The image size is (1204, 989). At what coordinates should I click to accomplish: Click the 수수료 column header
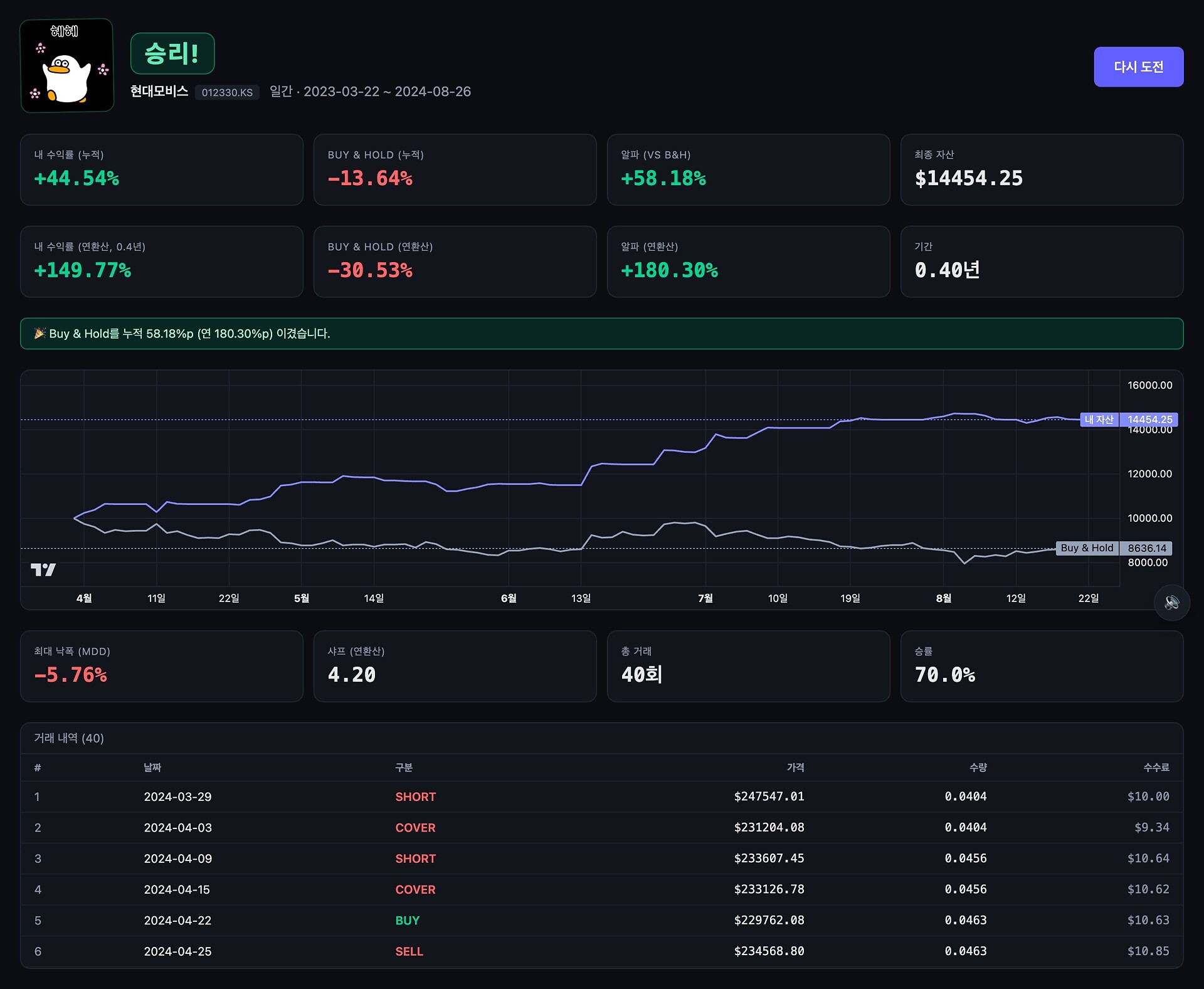pos(1156,768)
